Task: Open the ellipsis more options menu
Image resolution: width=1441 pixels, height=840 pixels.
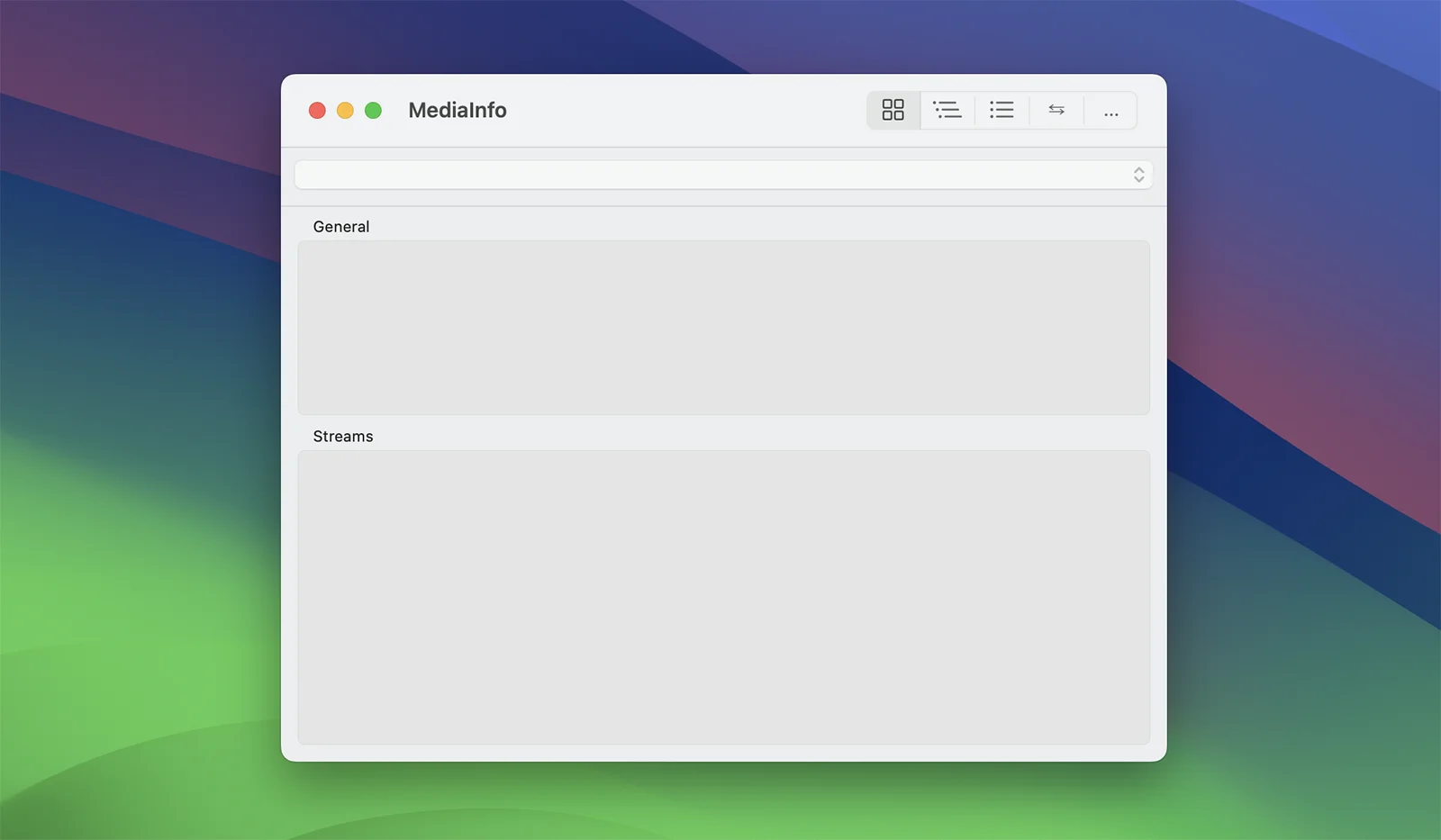Action: (1111, 110)
